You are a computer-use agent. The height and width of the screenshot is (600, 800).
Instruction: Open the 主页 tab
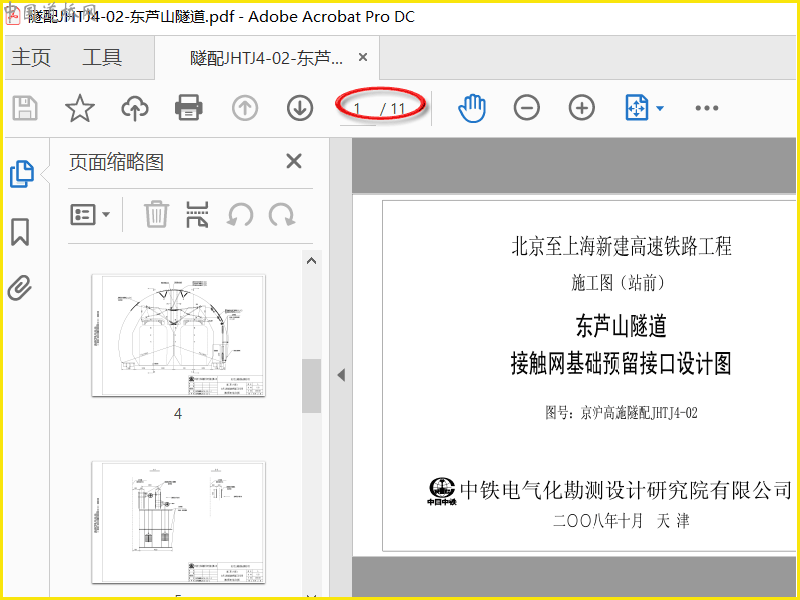31,57
